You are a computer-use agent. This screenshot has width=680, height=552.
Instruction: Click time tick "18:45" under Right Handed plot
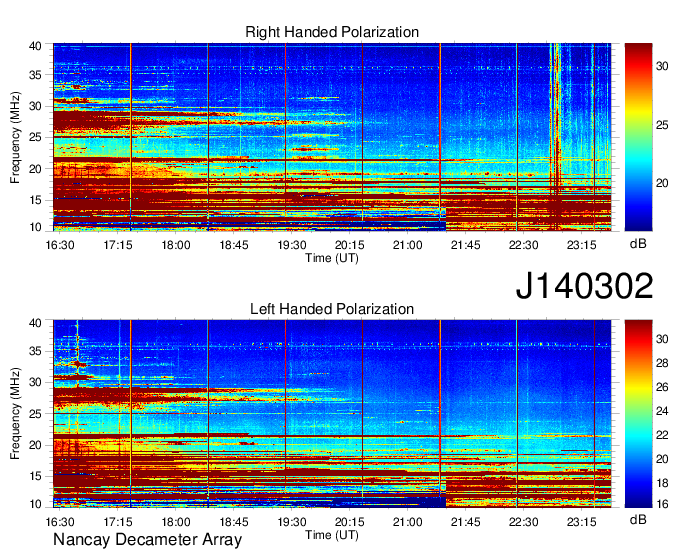[234, 245]
